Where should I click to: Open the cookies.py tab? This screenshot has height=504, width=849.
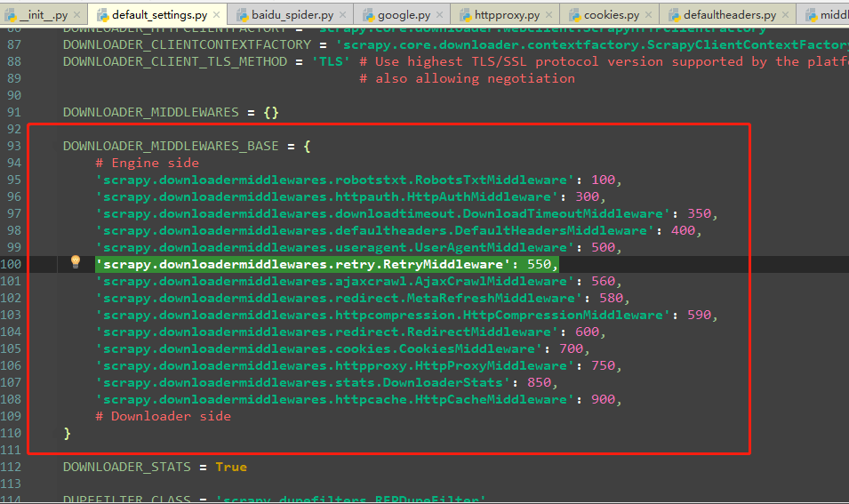click(x=611, y=15)
